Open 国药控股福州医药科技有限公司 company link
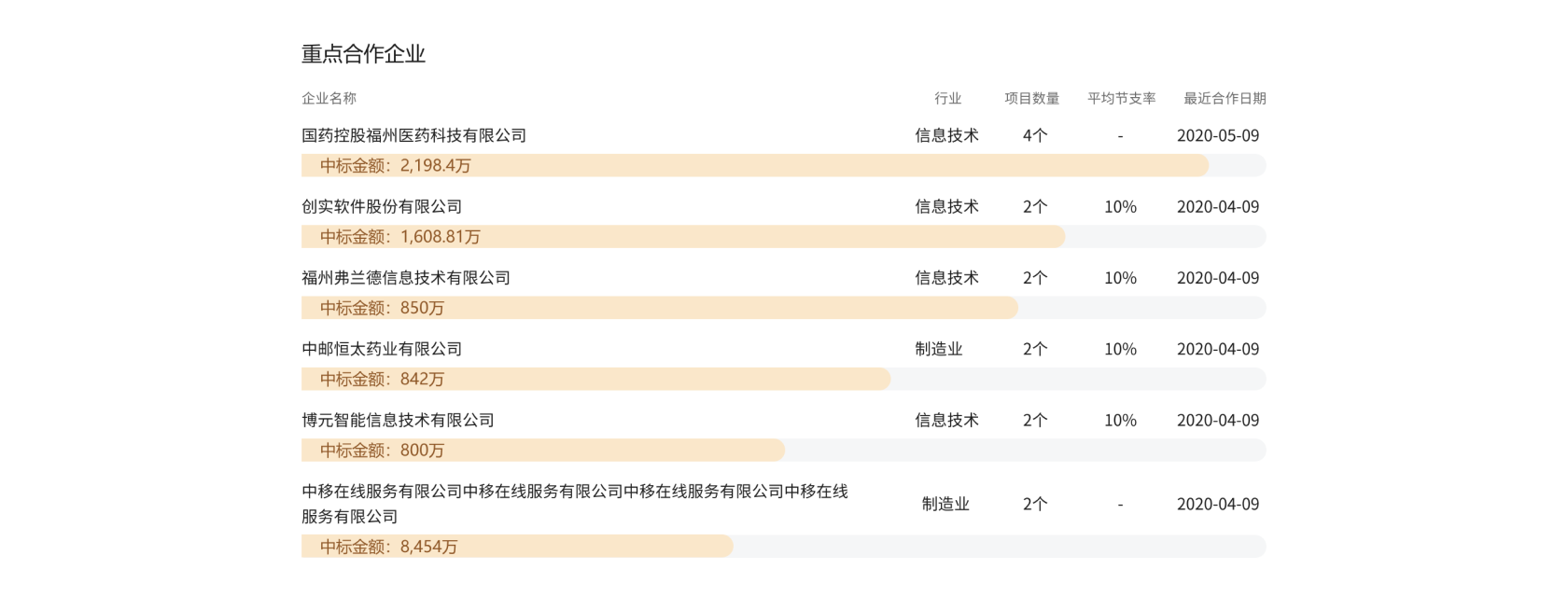Screen dimensions: 1568x597 click(413, 135)
